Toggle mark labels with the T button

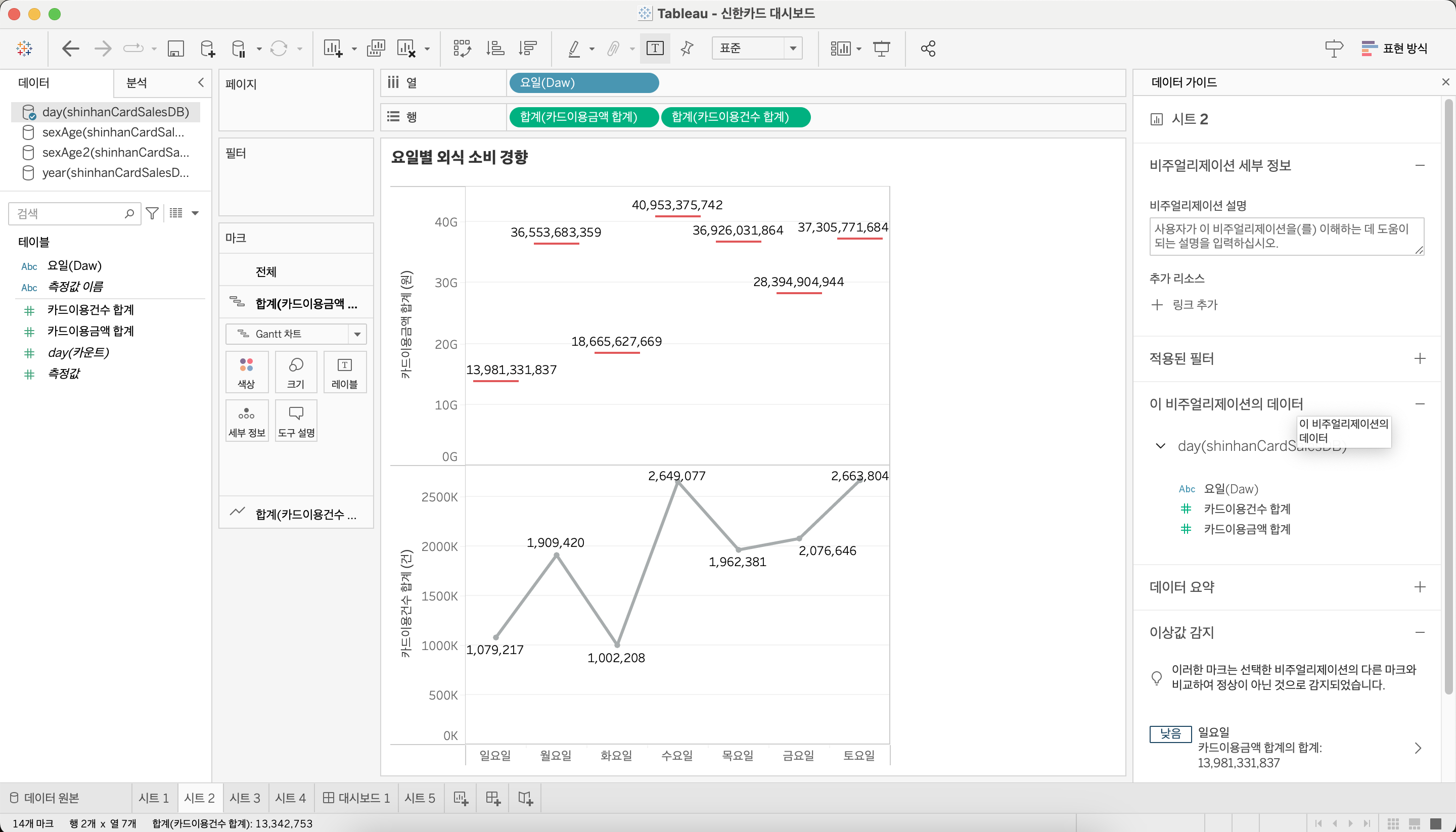pyautogui.click(x=655, y=49)
